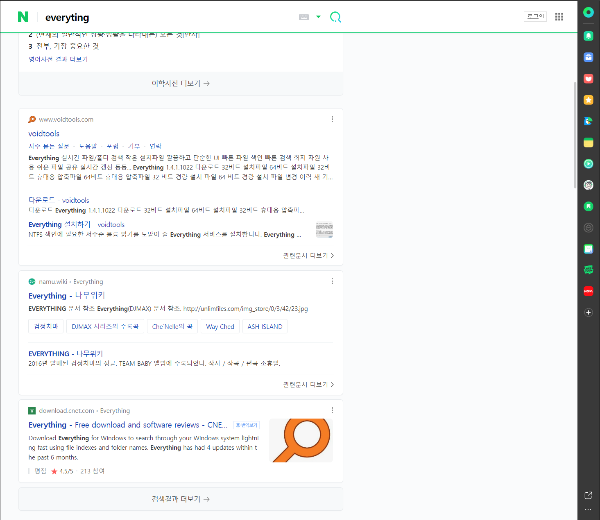
Task: Run search with the magnifier icon
Action: (x=335, y=17)
